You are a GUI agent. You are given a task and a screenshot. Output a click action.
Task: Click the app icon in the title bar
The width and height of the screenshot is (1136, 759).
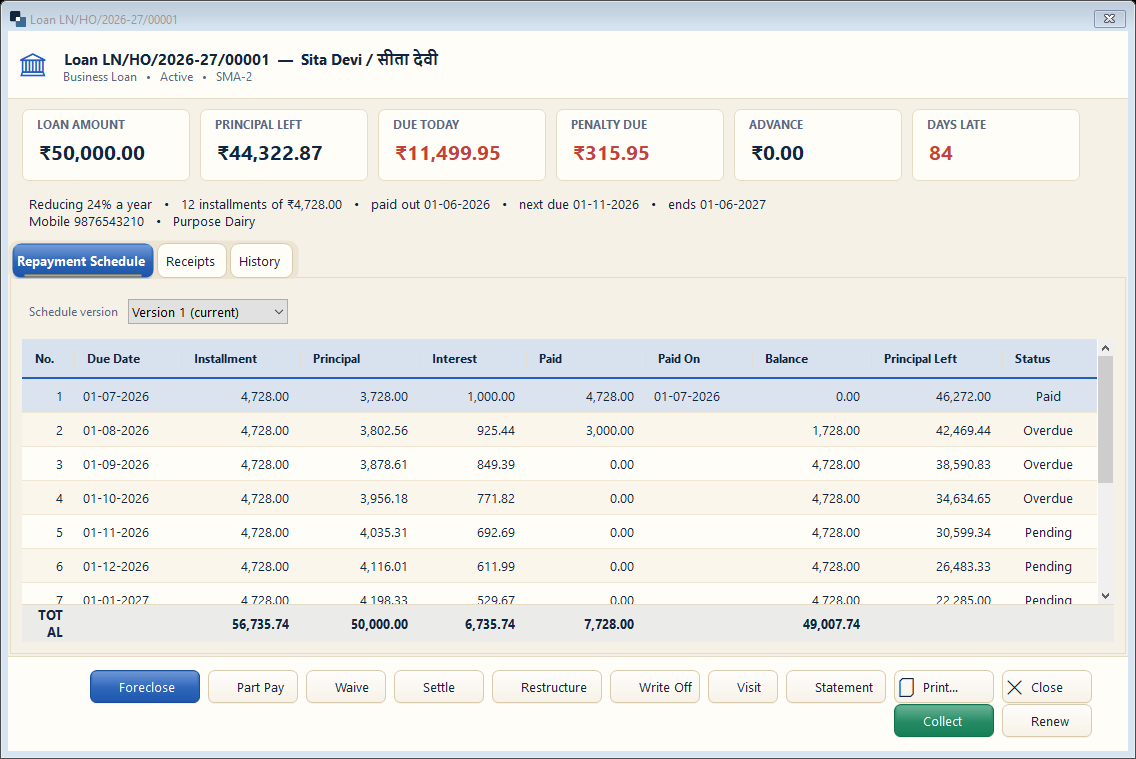17,19
